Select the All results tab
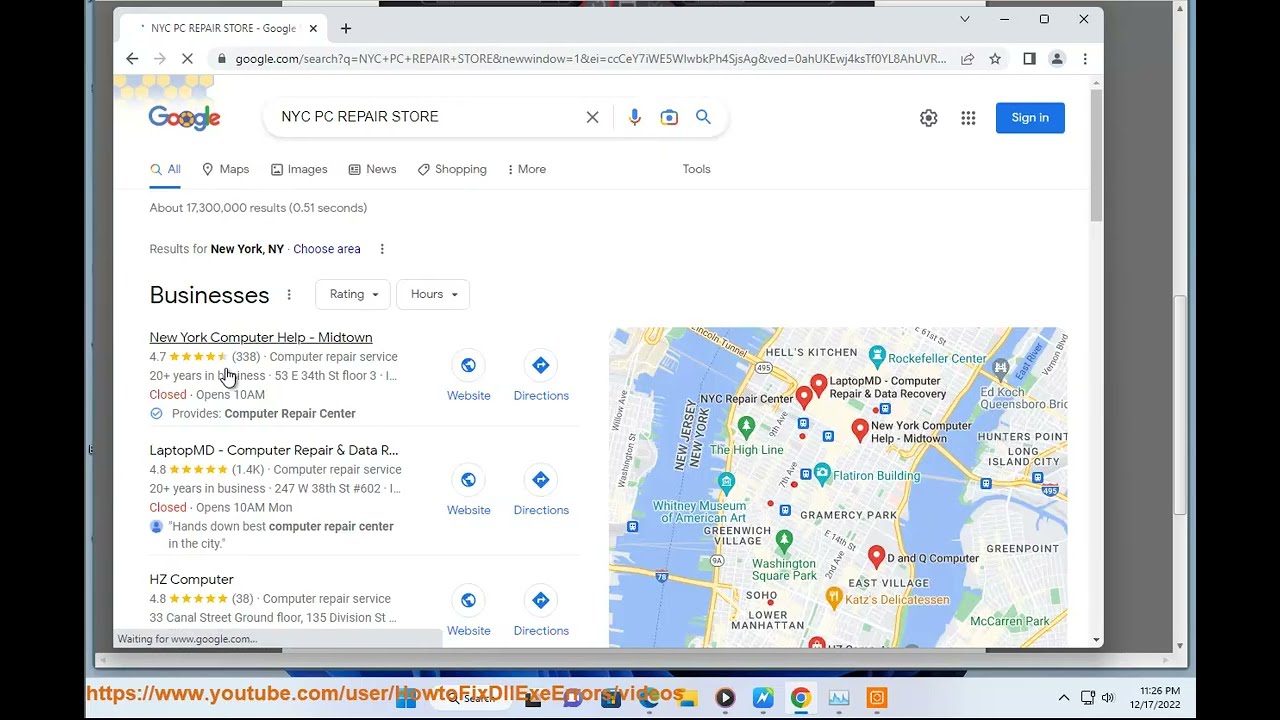Image resolution: width=1280 pixels, height=720 pixels. click(x=165, y=169)
